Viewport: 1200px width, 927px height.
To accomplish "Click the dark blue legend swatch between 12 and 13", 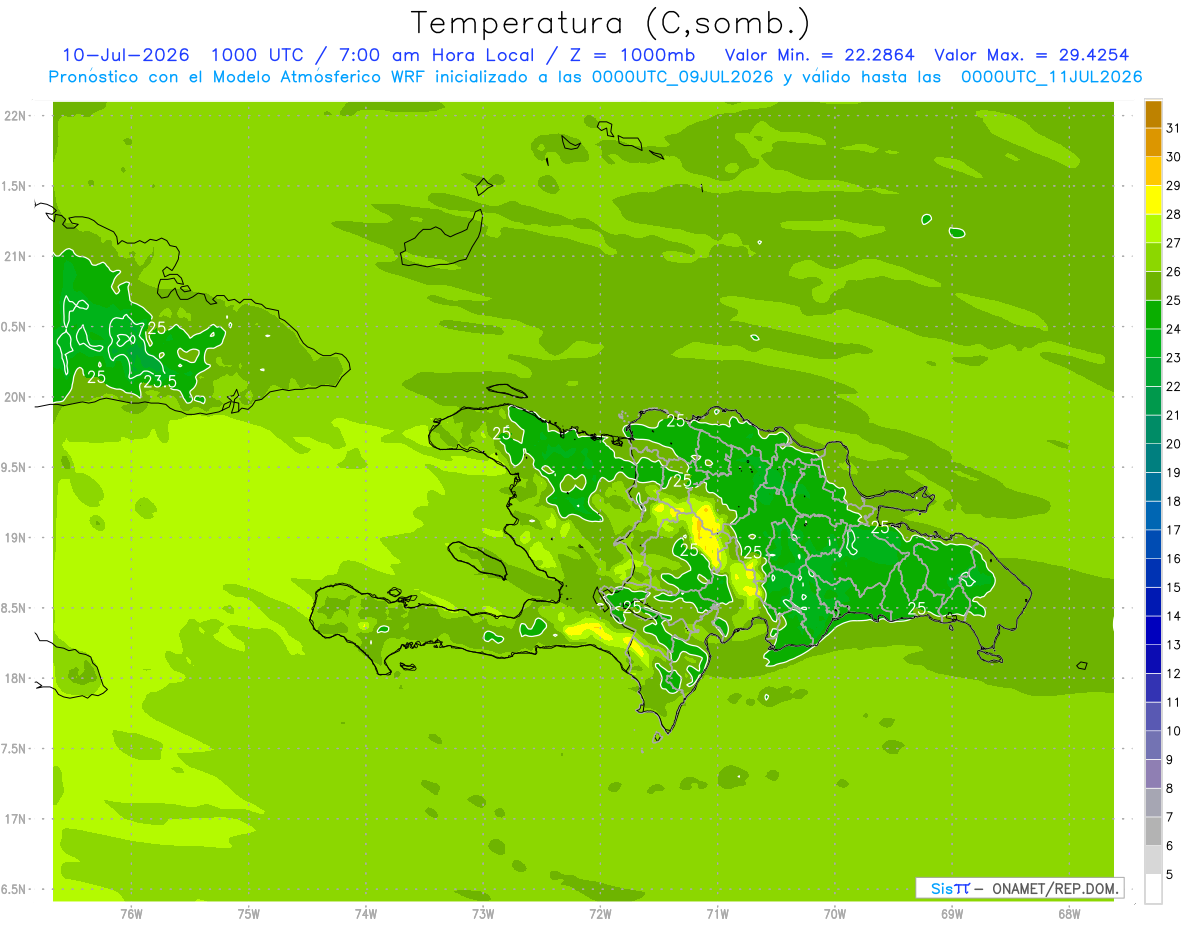I will (1154, 659).
